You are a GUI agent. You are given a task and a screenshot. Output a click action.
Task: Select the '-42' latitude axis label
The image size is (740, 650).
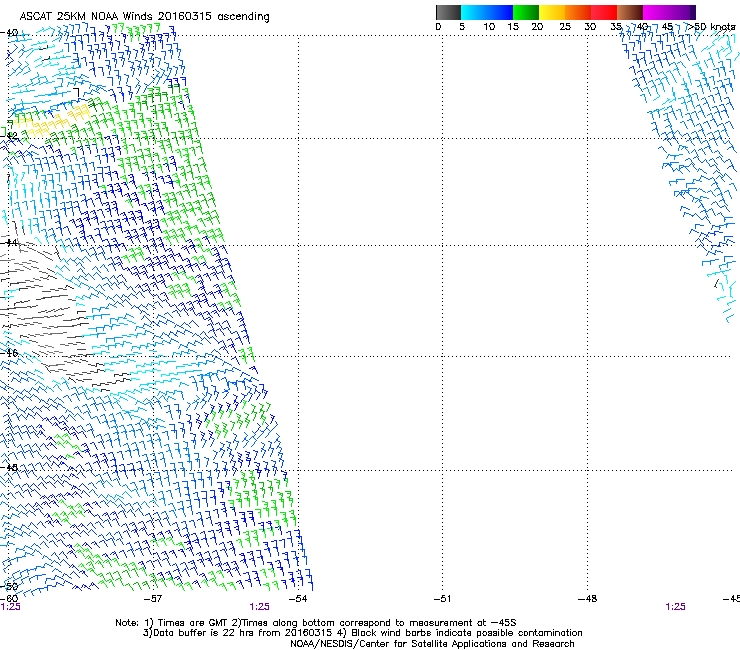click(x=9, y=135)
